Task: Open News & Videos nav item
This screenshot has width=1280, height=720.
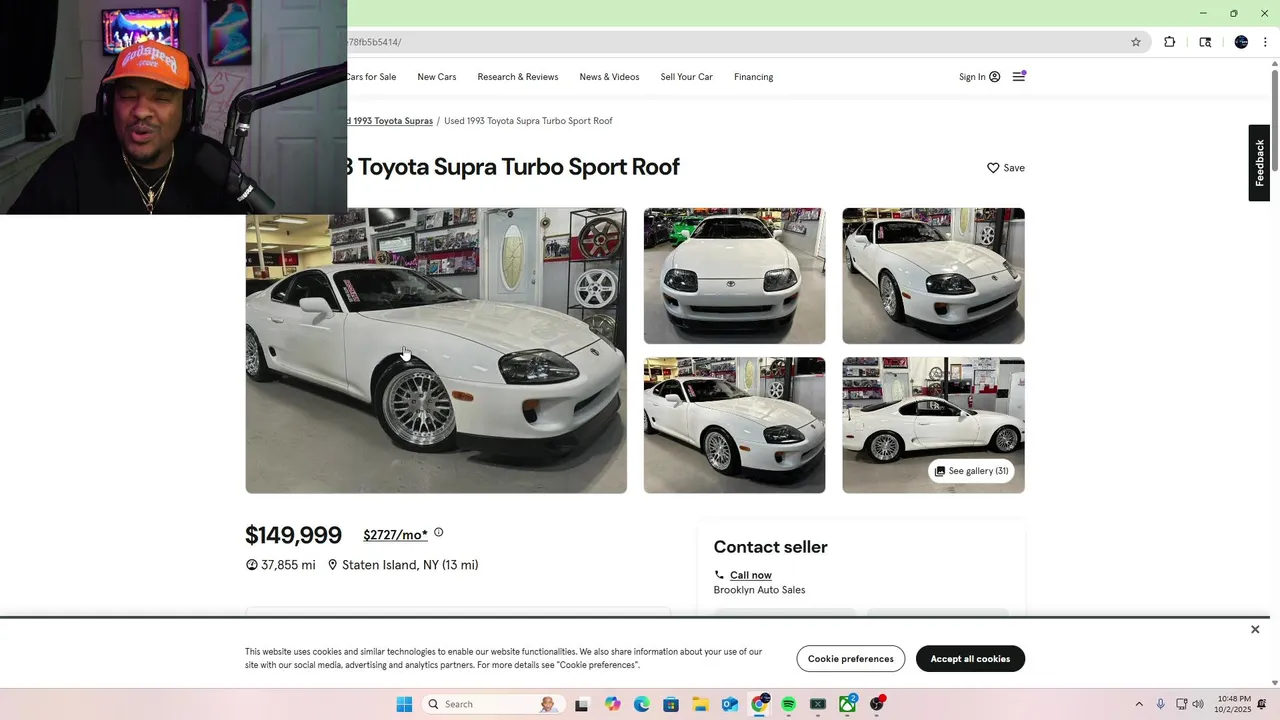Action: 609,77
